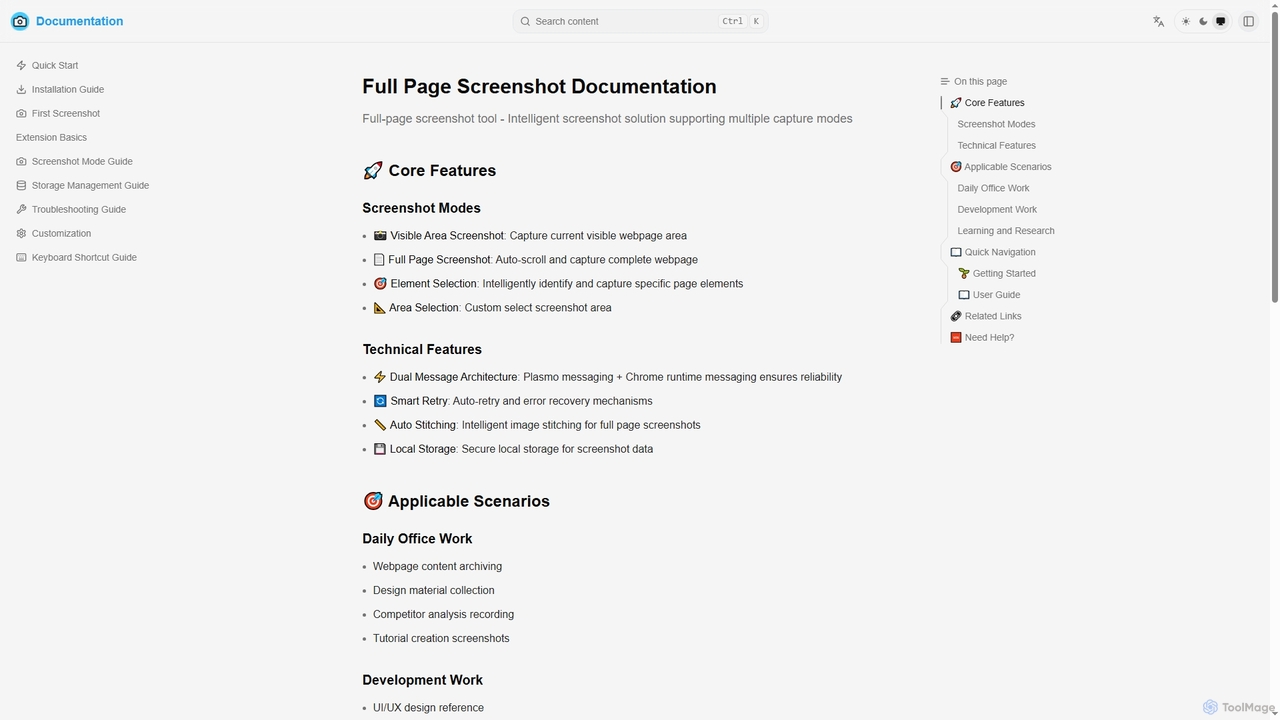Click gear icon beside Customization
Viewport: 1280px width, 720px height.
[x=21, y=233]
